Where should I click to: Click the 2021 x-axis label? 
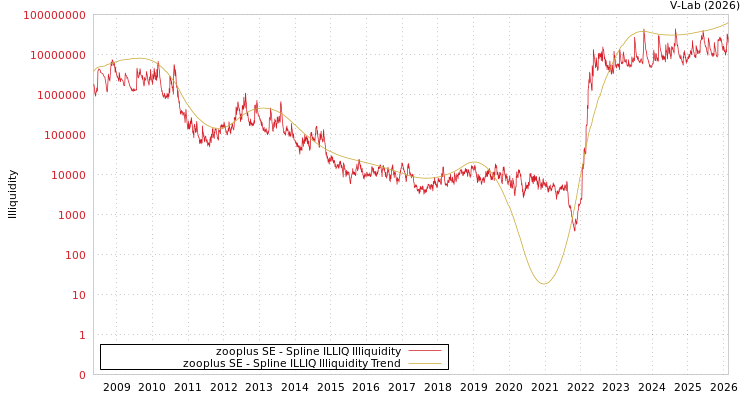click(x=545, y=387)
